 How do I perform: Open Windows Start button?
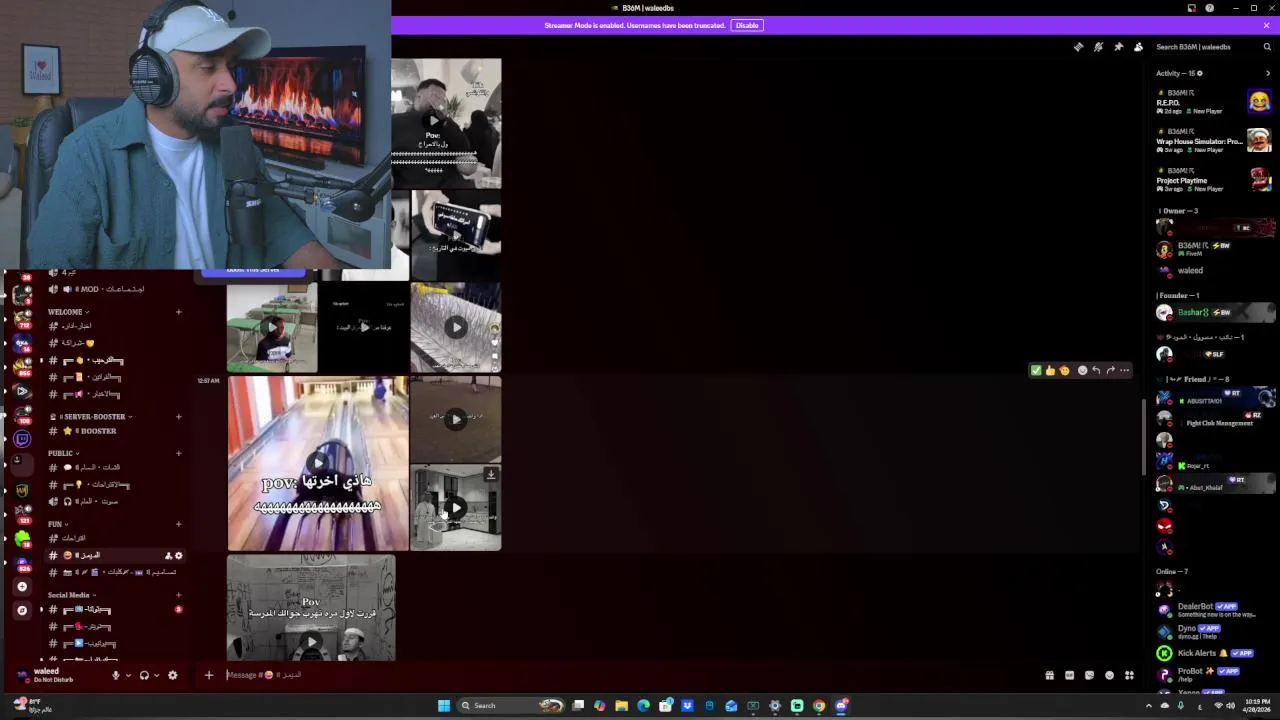[444, 706]
